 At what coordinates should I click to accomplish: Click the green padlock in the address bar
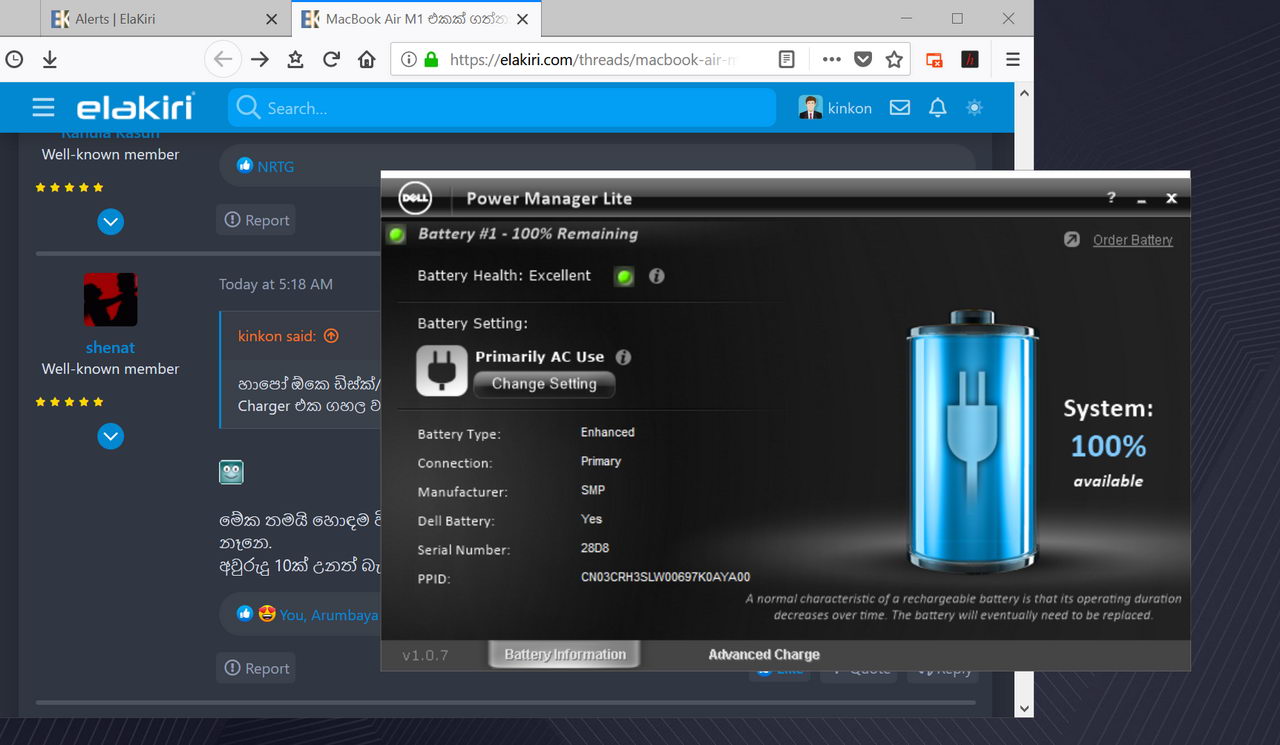click(x=431, y=60)
